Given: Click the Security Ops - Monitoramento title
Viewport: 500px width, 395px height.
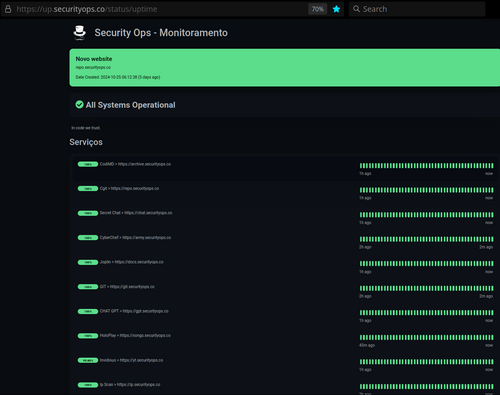Looking at the screenshot, I should [x=161, y=33].
